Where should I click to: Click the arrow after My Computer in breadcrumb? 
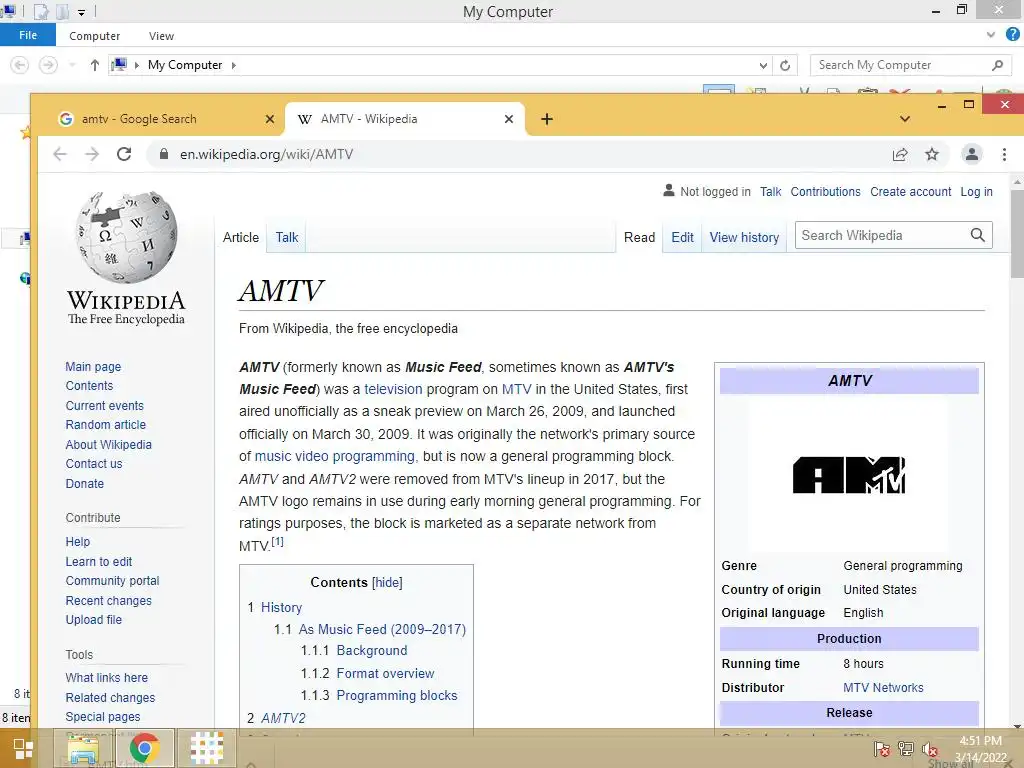(233, 65)
